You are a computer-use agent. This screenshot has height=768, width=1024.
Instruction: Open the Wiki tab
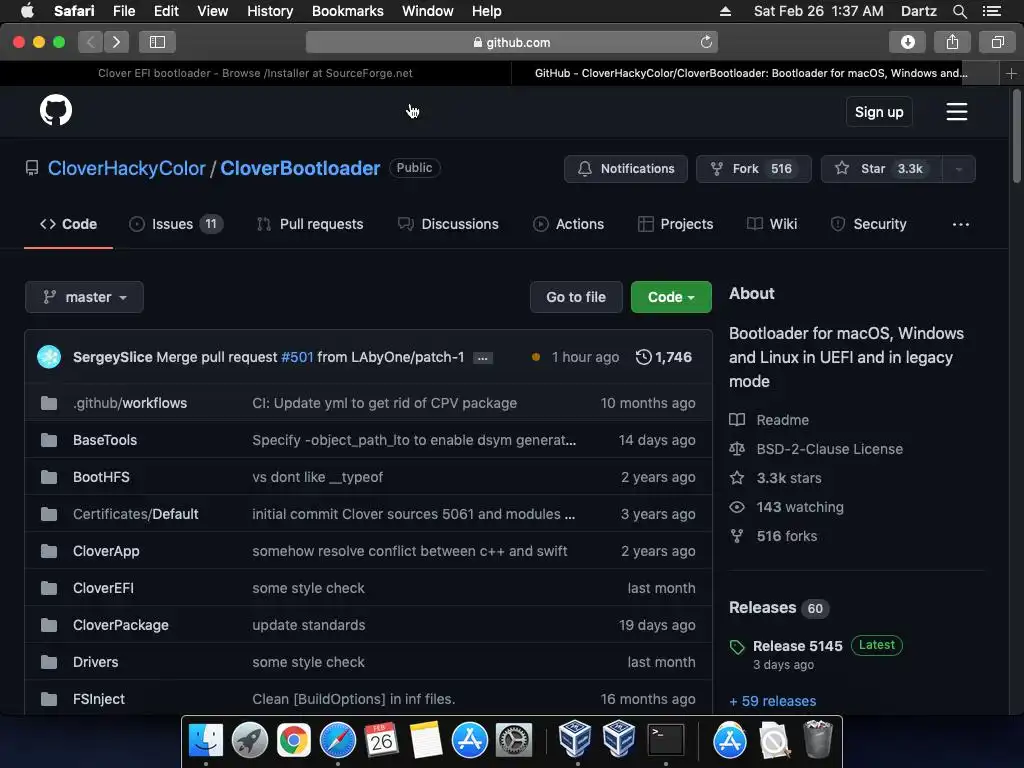(x=772, y=224)
